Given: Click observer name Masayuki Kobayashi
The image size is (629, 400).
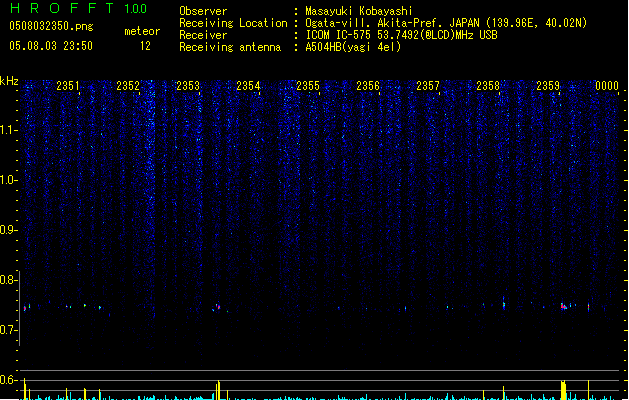Looking at the screenshot, I should (359, 11).
